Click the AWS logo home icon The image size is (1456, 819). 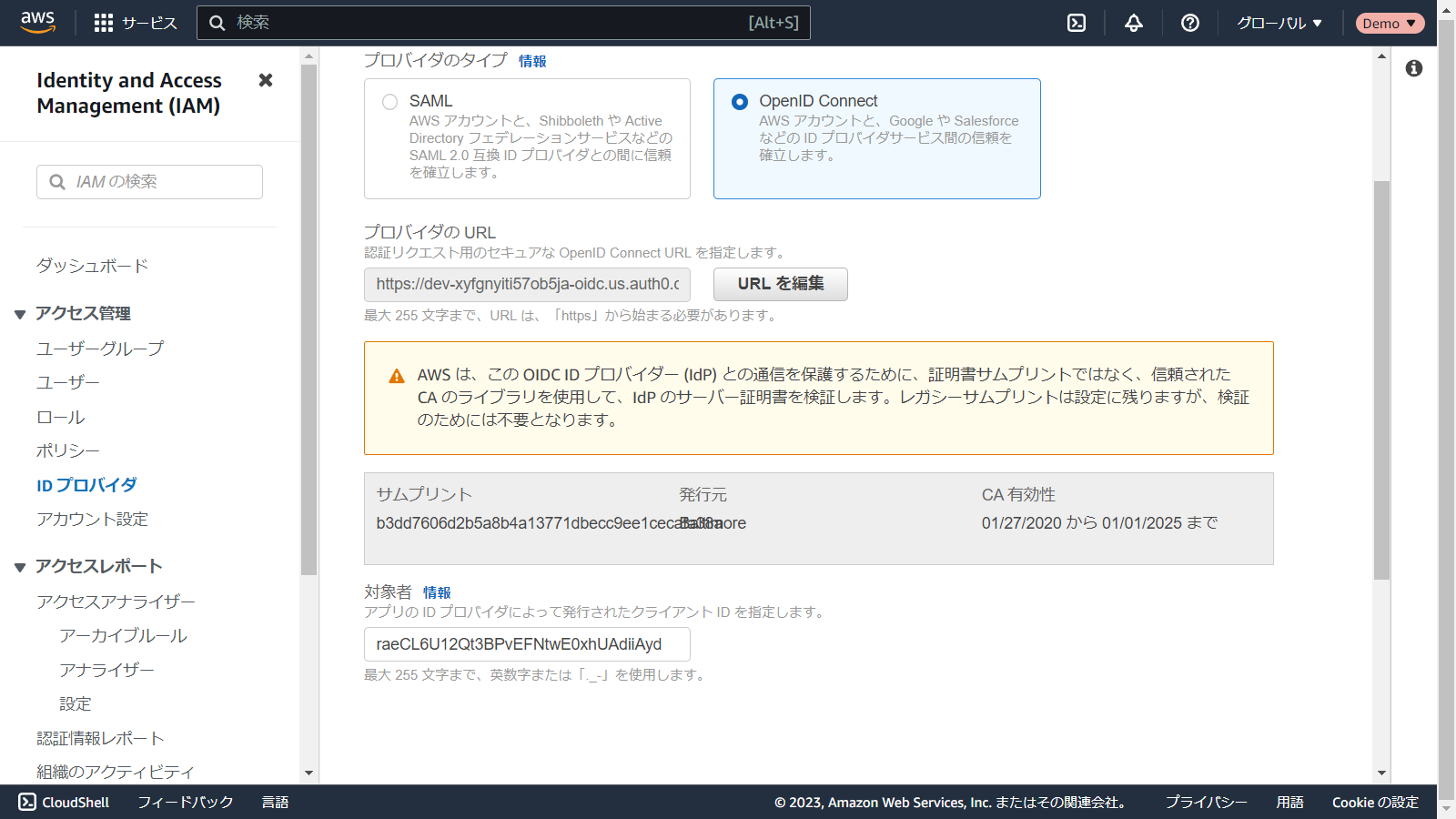pos(37,23)
